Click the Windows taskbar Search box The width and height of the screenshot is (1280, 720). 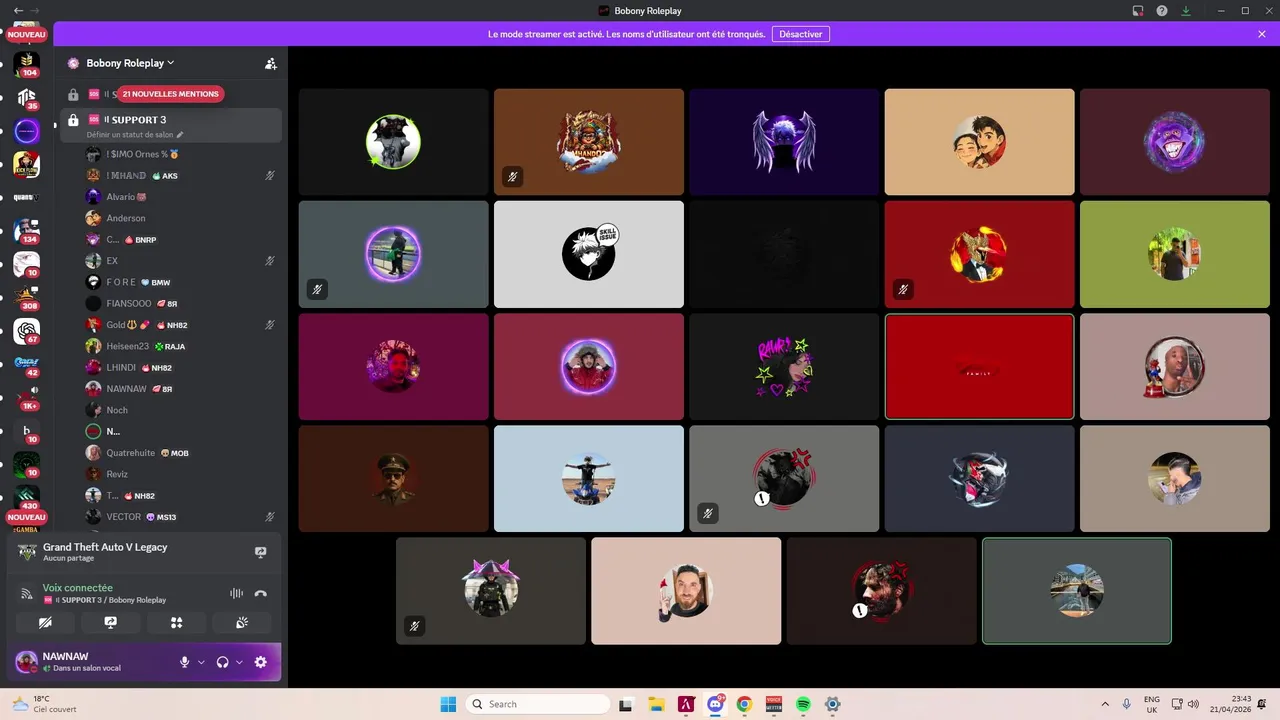(x=538, y=704)
